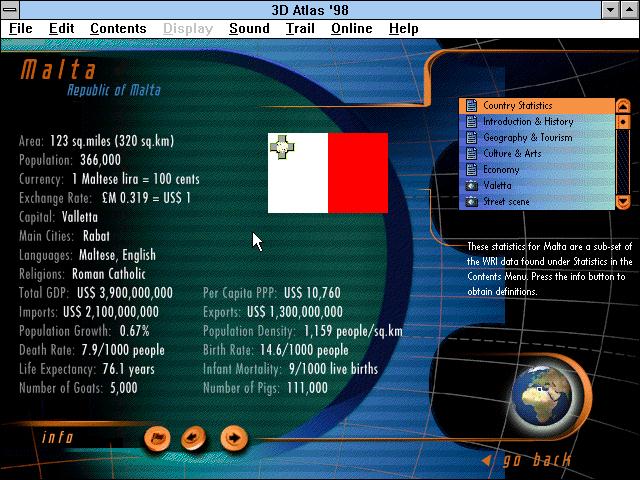Open the Trail menu
This screenshot has height=480, width=640.
[300, 29]
